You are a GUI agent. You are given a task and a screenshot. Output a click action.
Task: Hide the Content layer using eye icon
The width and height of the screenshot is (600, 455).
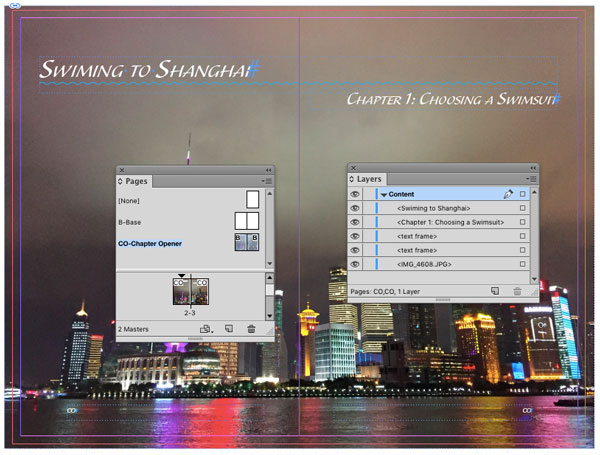click(x=355, y=194)
